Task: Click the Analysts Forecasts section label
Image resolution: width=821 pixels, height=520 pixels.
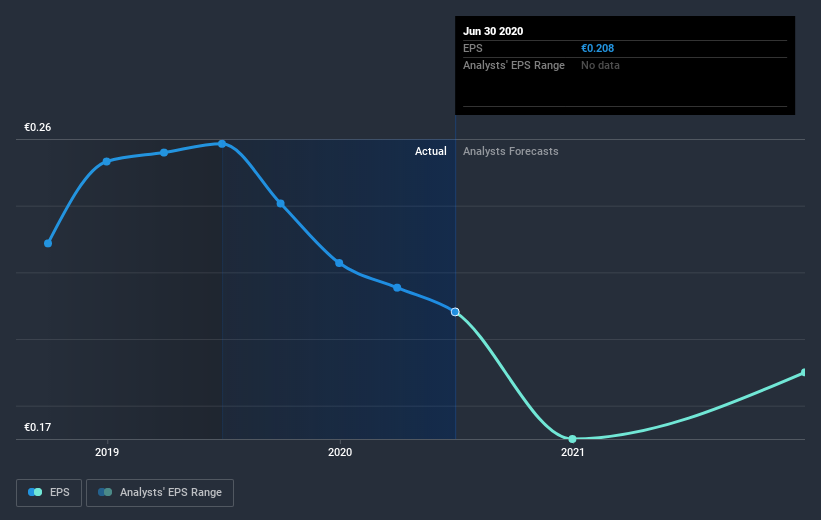Action: click(x=511, y=151)
